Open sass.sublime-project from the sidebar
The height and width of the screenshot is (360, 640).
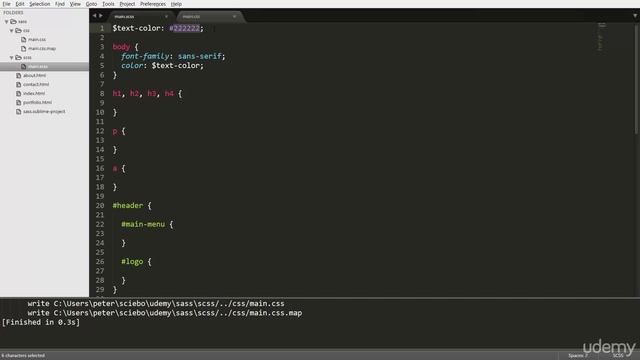click(x=44, y=111)
